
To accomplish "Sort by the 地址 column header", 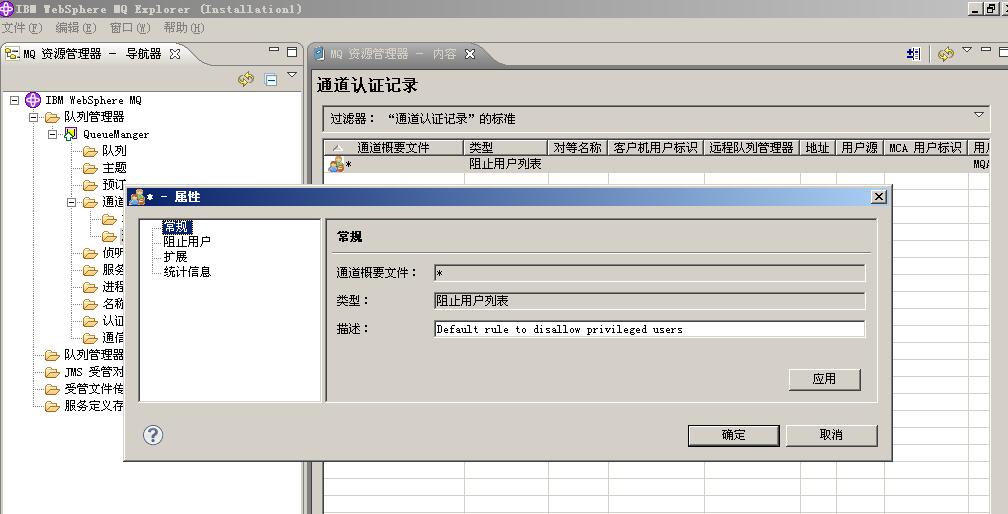I will [x=817, y=147].
